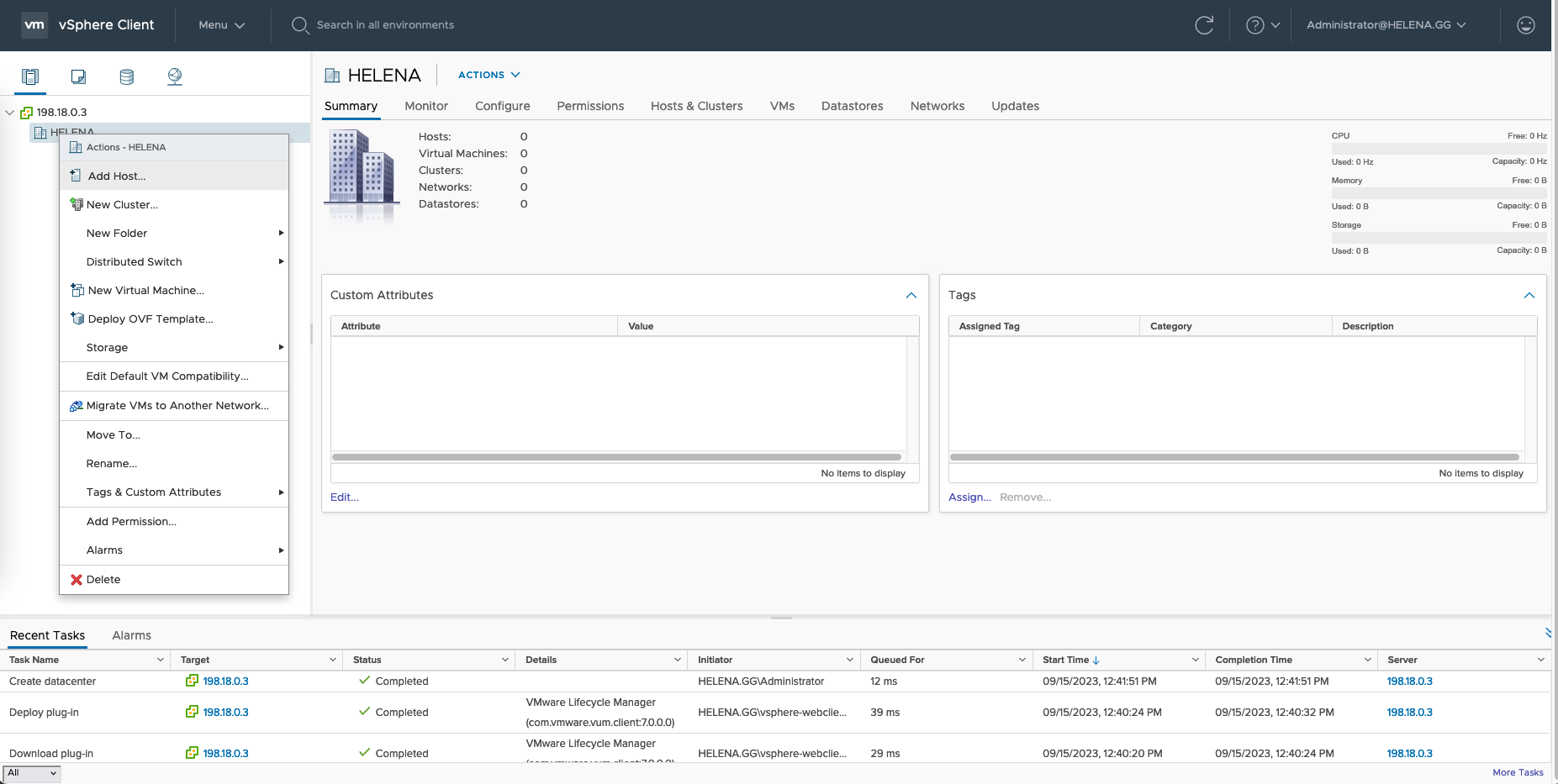Open the More Tasks link
This screenshot has width=1558, height=784.
1517,772
